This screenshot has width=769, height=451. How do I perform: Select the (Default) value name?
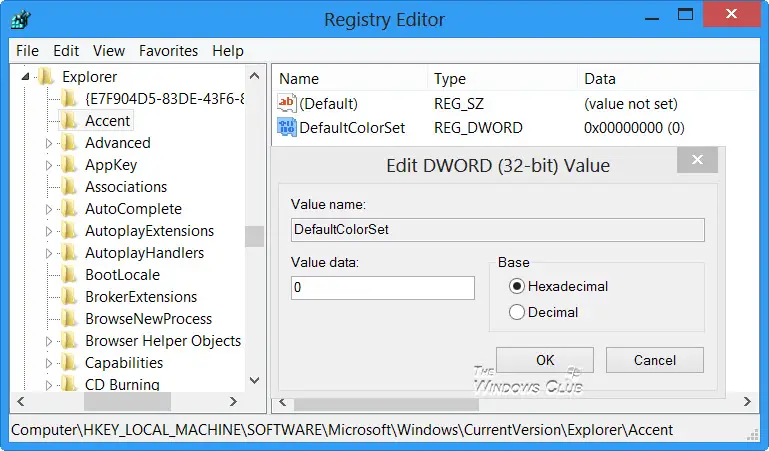coord(329,104)
